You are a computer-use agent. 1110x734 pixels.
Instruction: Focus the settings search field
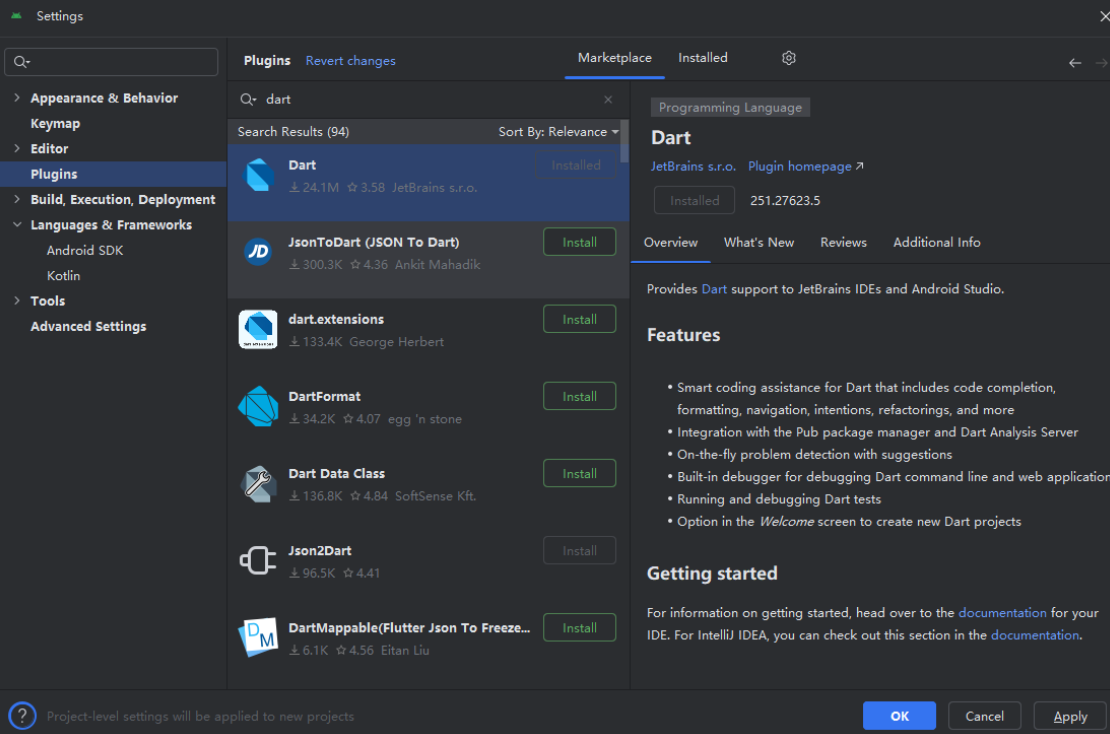pos(111,62)
